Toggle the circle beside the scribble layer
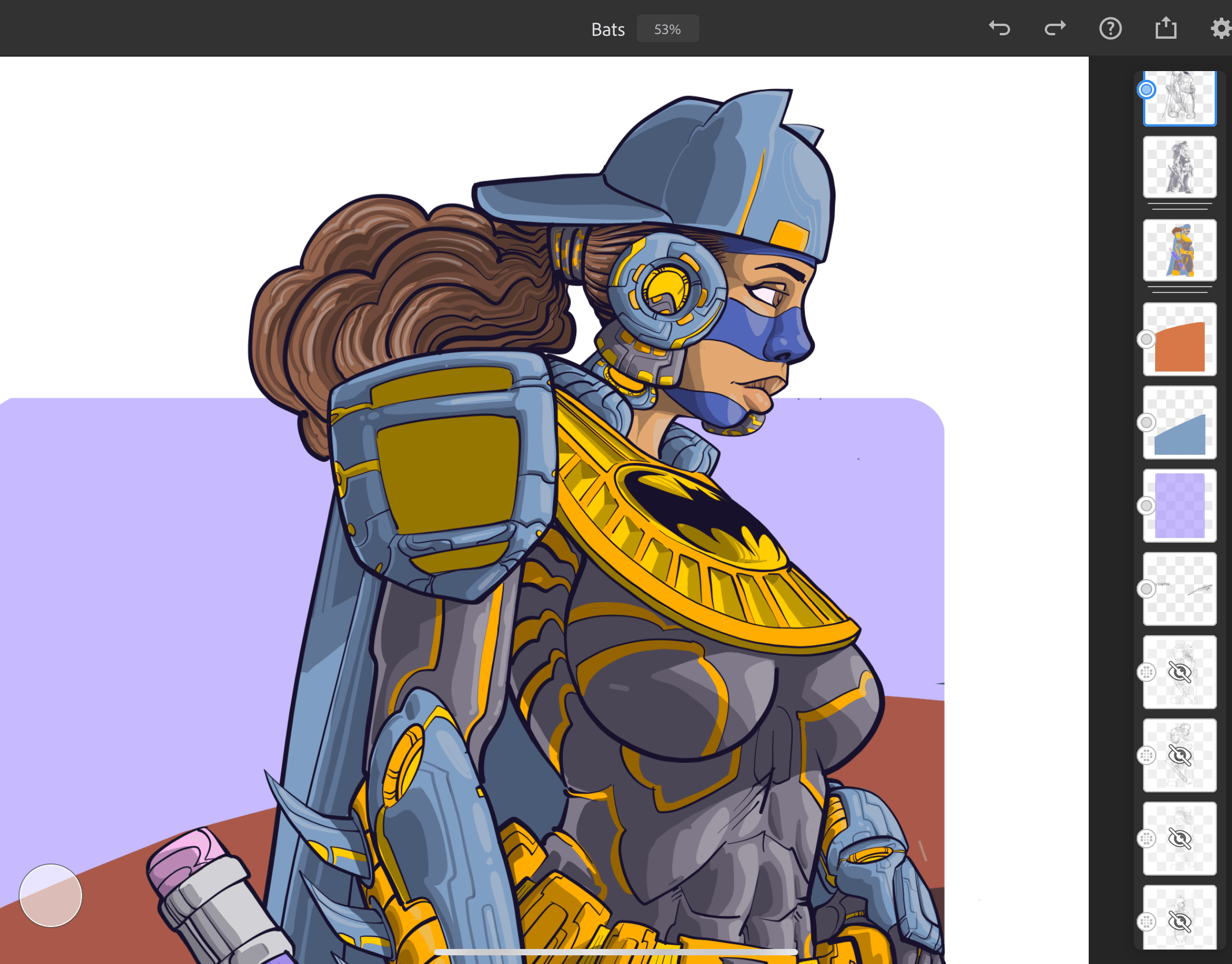Screen dimensions: 1232x964 (1146, 589)
